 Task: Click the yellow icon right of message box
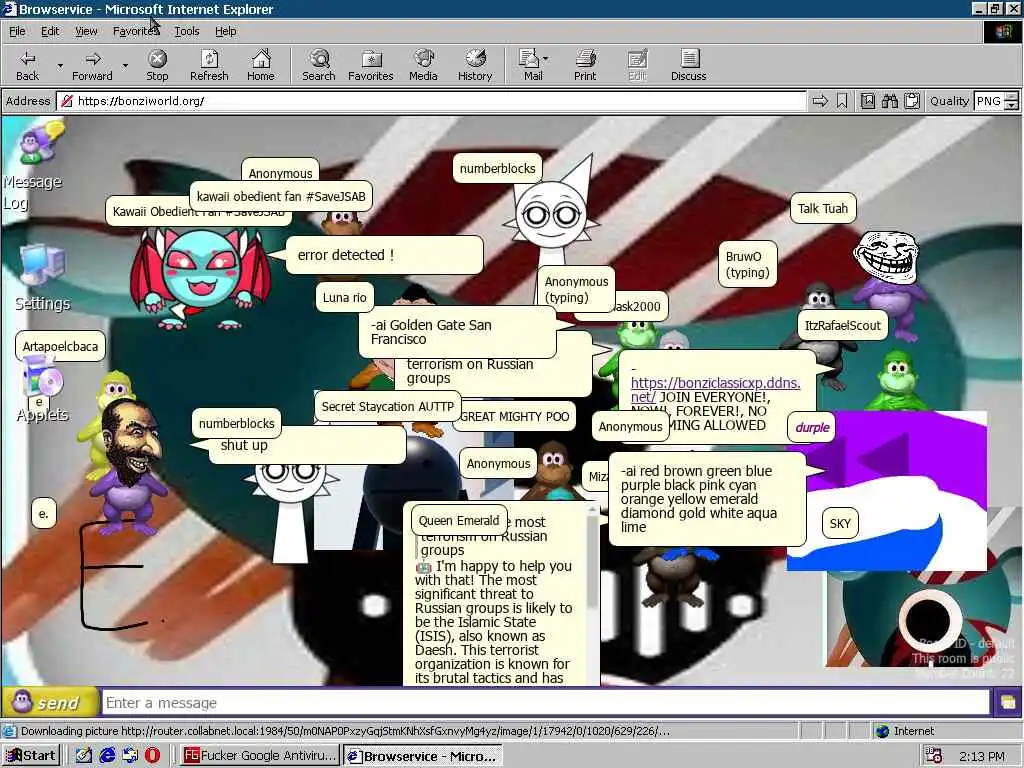tap(1007, 703)
